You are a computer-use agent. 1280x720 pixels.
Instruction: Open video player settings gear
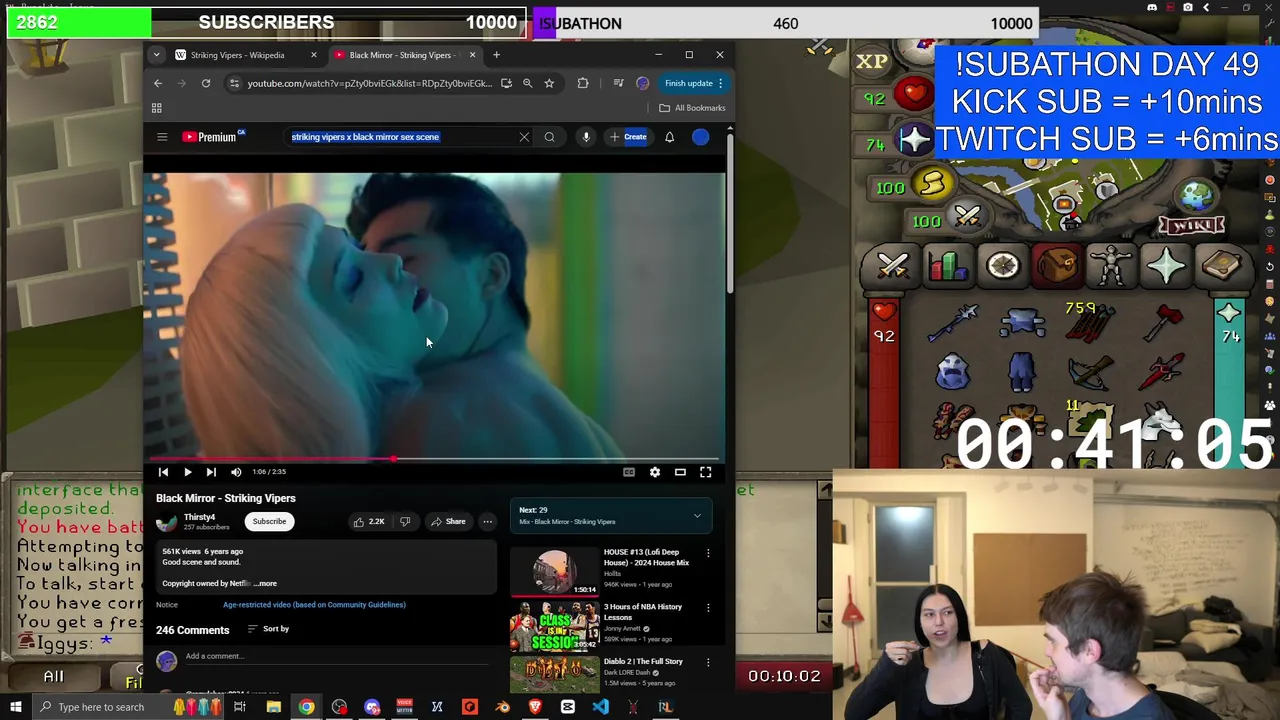[x=655, y=472]
